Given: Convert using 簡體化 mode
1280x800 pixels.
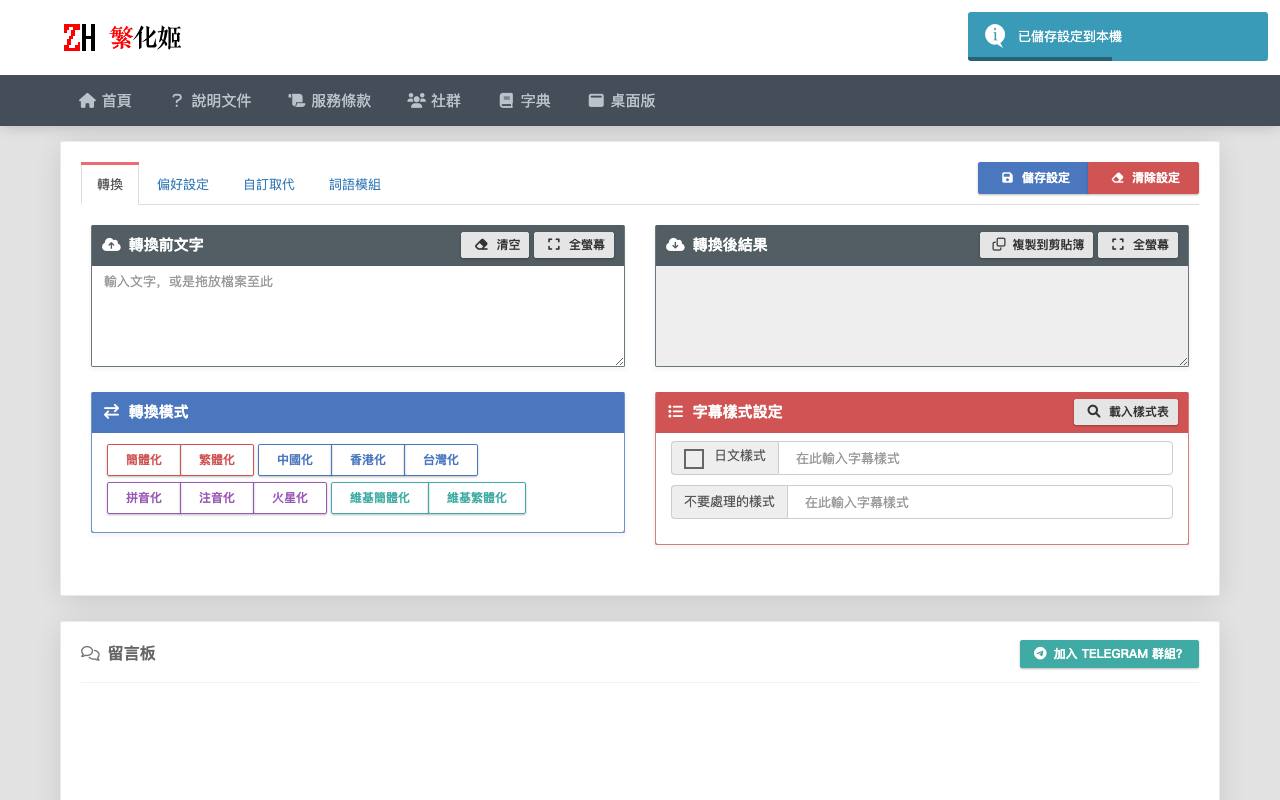Looking at the screenshot, I should point(144,460).
